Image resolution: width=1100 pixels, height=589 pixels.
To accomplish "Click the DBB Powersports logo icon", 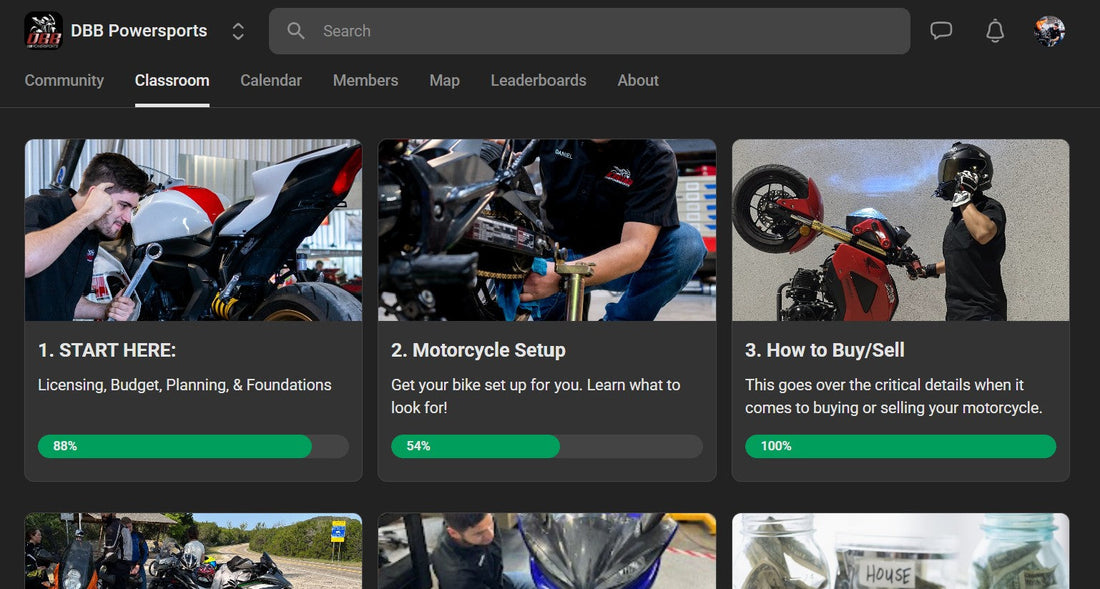I will click(43, 31).
